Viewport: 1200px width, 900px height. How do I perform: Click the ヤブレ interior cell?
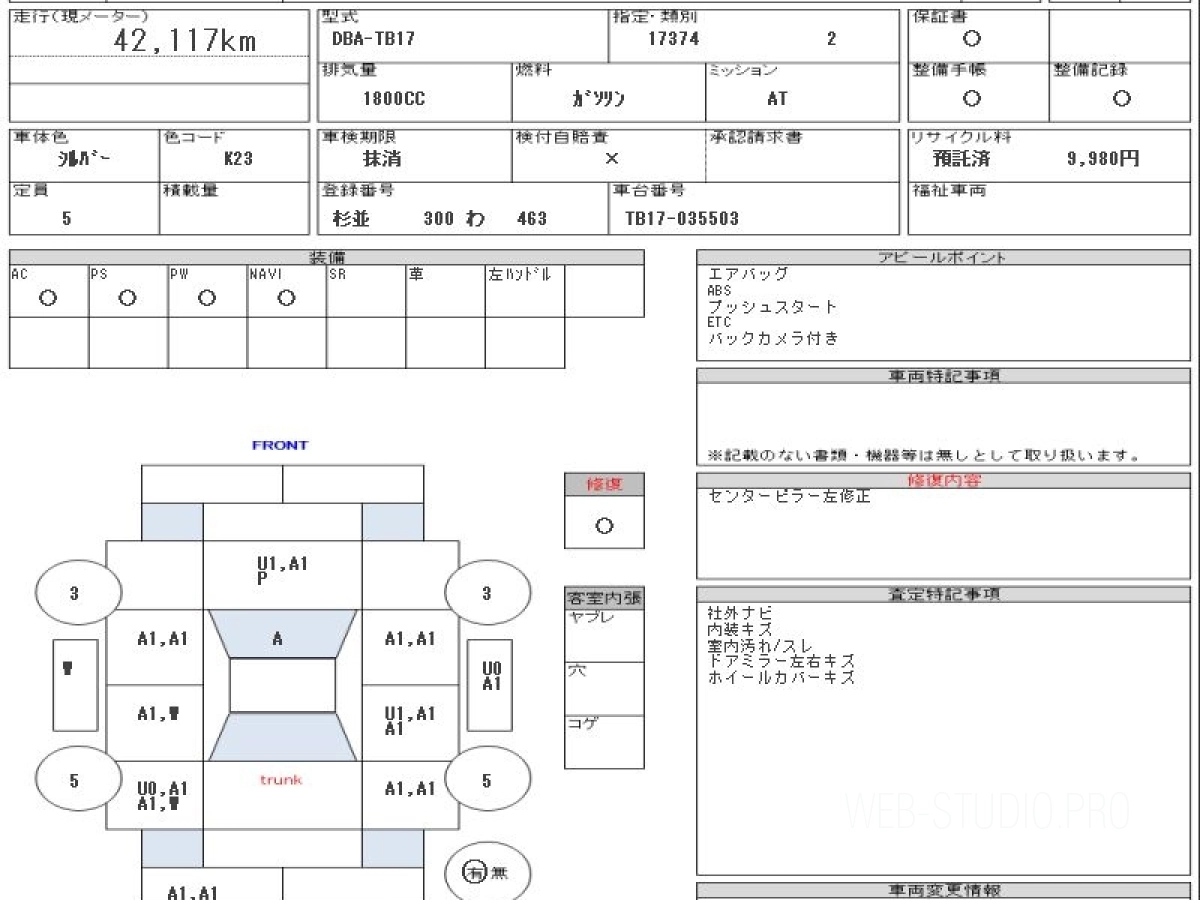[604, 636]
